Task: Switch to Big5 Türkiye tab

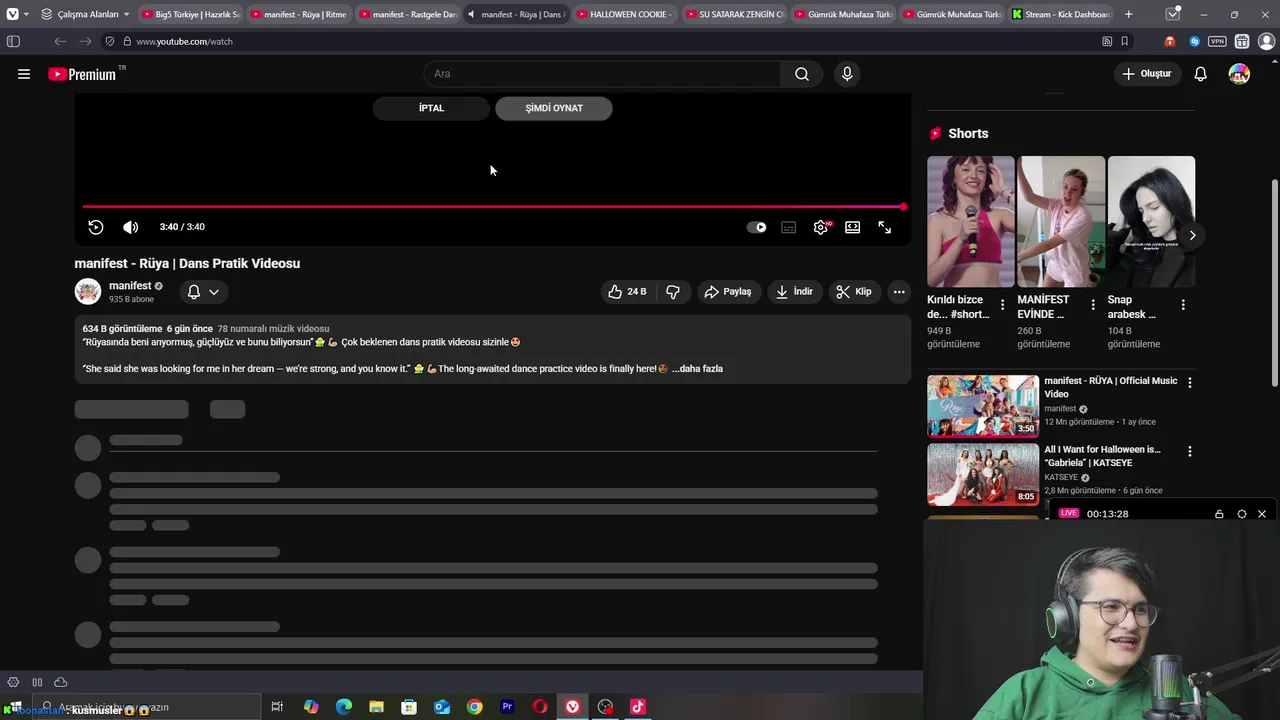Action: (x=190, y=14)
